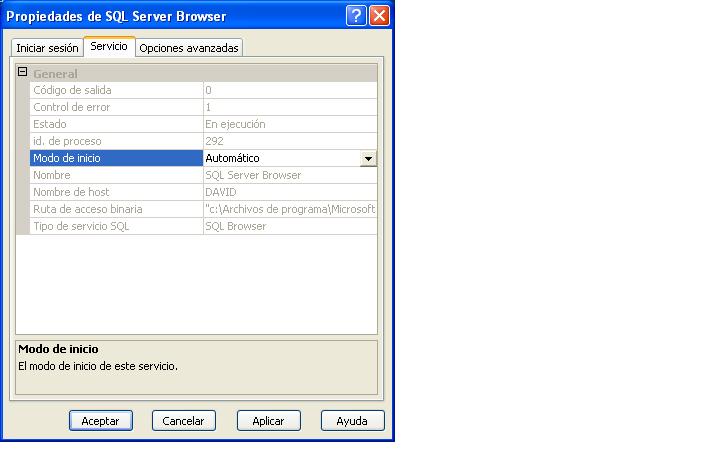Click the DAVID host name value
Screen dimensions: 720x450
[x=220, y=192]
